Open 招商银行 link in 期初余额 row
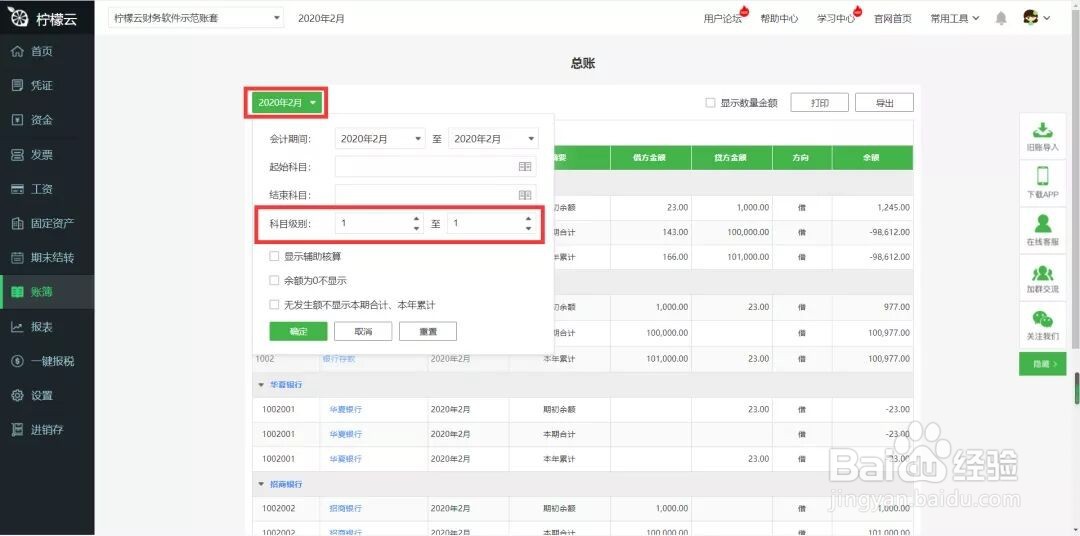The image size is (1080, 536). [346, 508]
